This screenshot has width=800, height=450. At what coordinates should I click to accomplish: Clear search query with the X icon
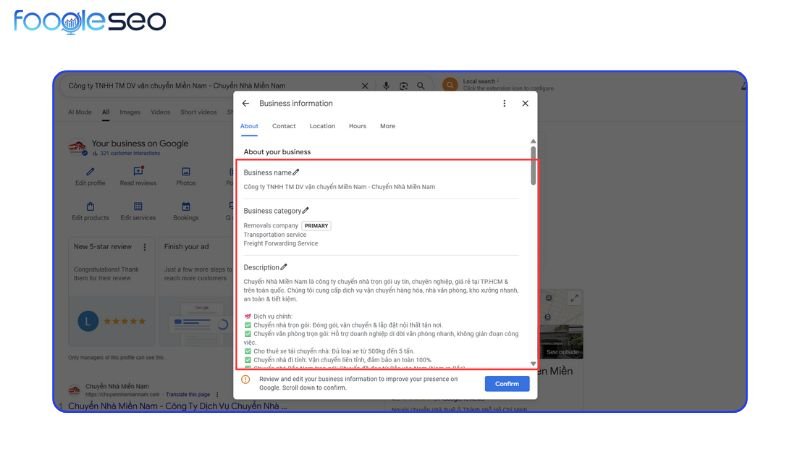[364, 86]
